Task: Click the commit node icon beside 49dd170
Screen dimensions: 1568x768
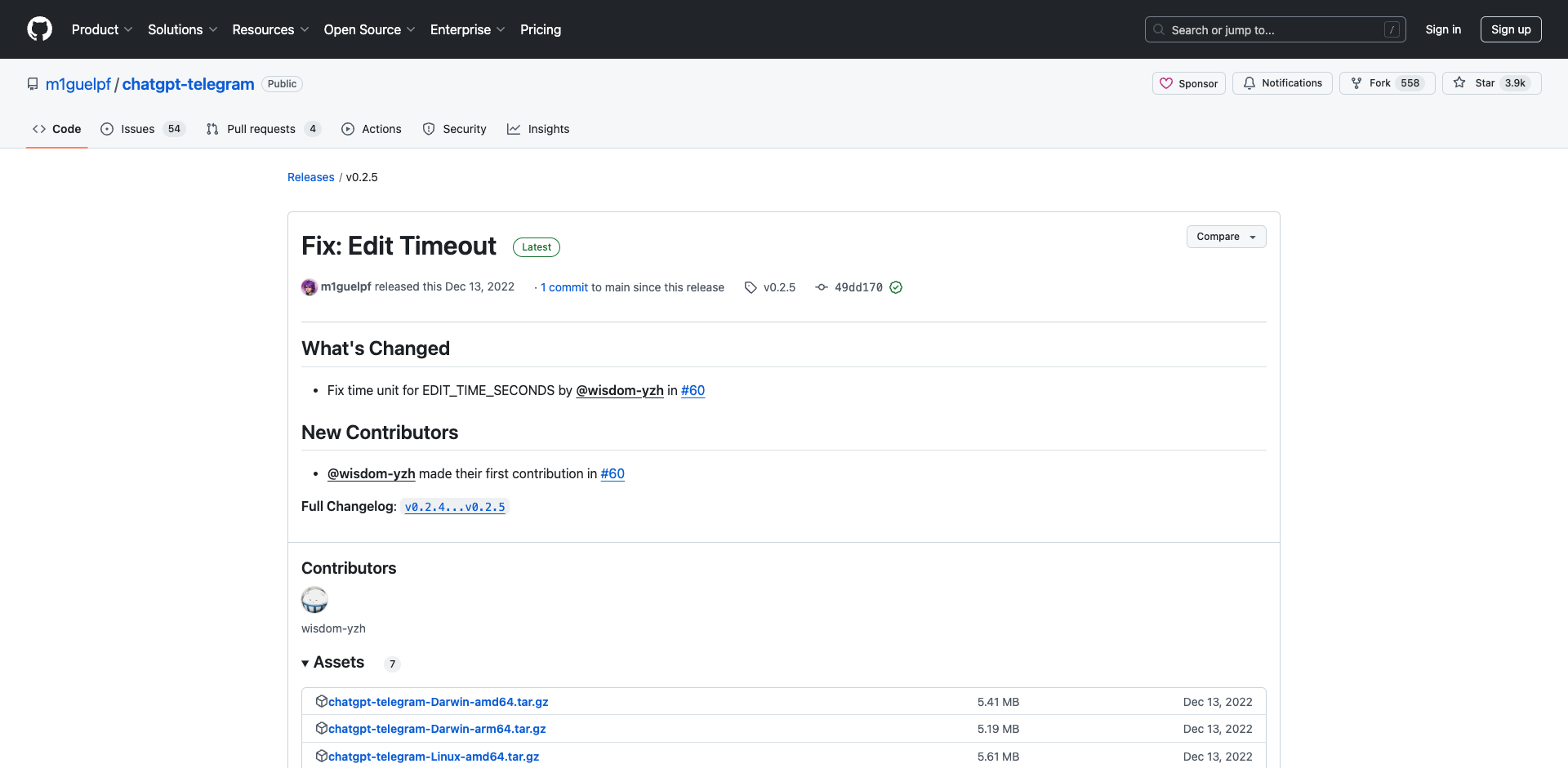Action: (822, 287)
